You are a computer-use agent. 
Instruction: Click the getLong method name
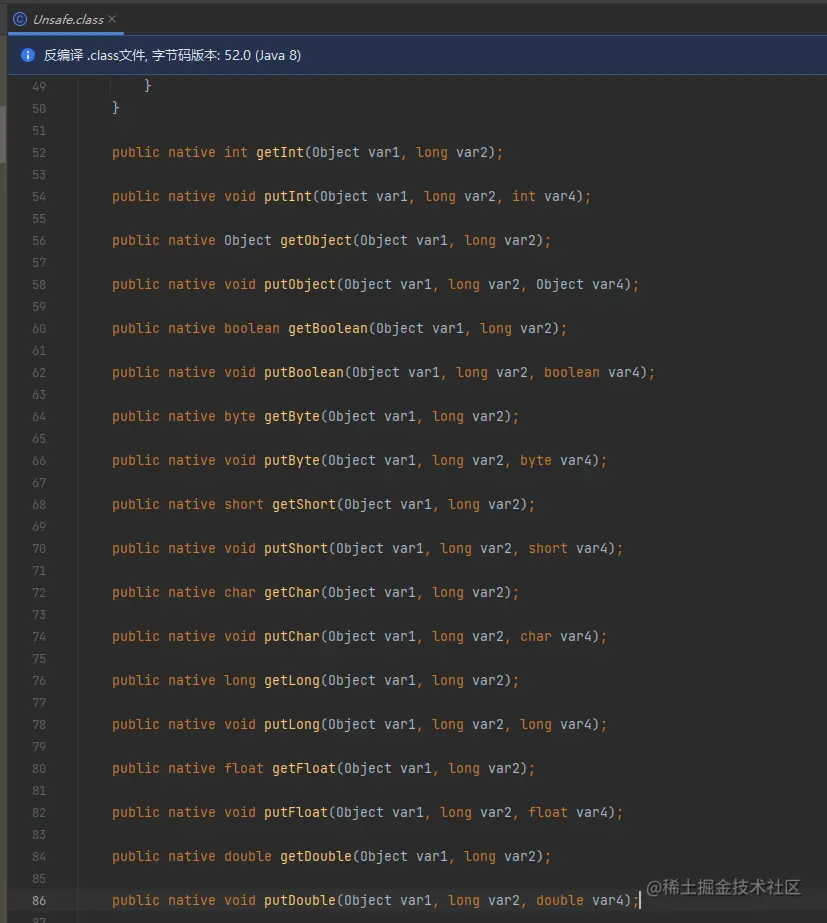(x=292, y=681)
